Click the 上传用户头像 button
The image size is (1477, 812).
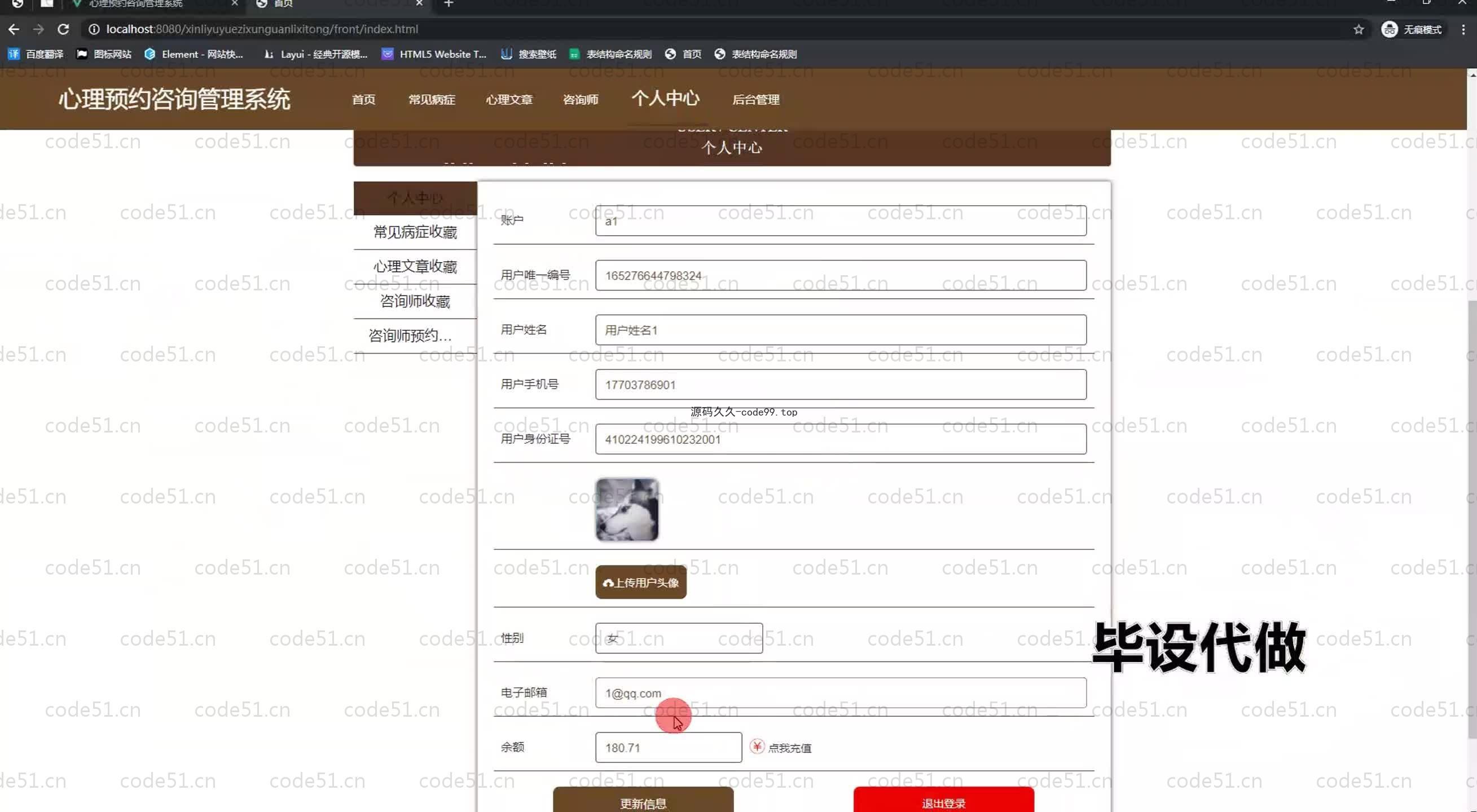(640, 582)
